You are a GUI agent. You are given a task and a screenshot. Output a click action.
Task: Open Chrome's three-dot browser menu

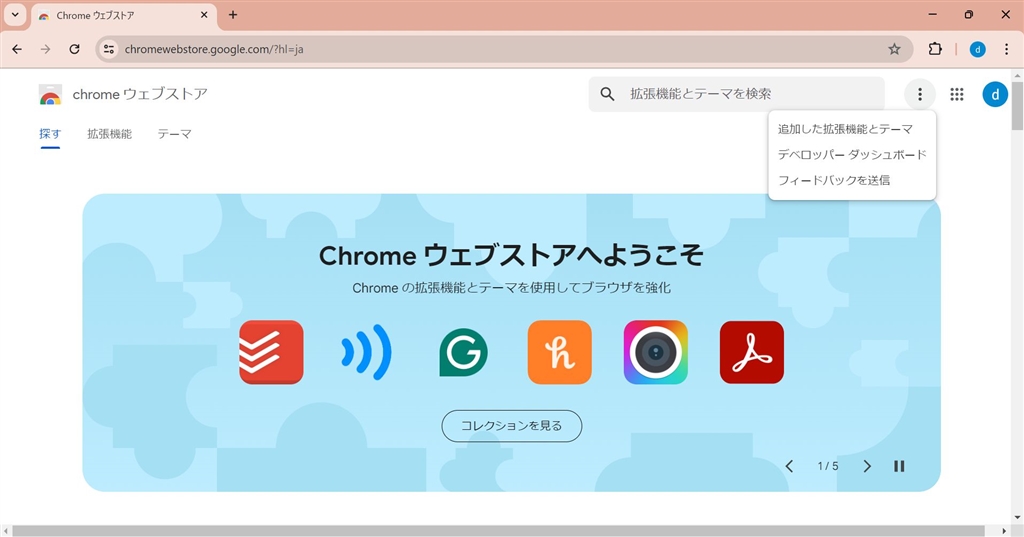(x=1006, y=49)
